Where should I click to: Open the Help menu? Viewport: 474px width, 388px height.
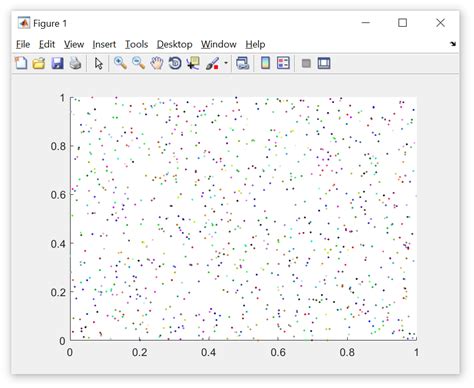pos(255,44)
